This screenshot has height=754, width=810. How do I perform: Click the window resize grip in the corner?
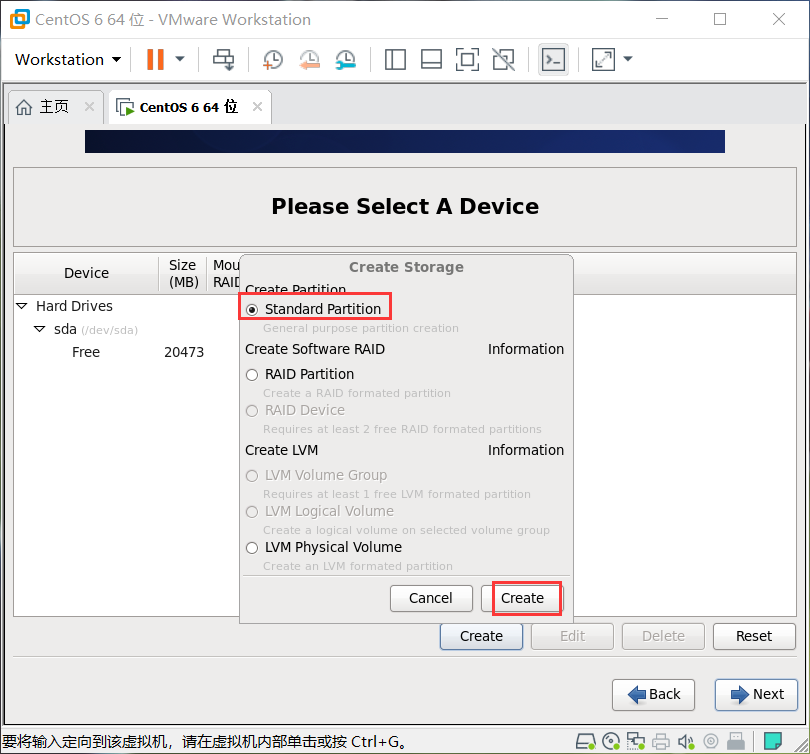pyautogui.click(x=802, y=745)
